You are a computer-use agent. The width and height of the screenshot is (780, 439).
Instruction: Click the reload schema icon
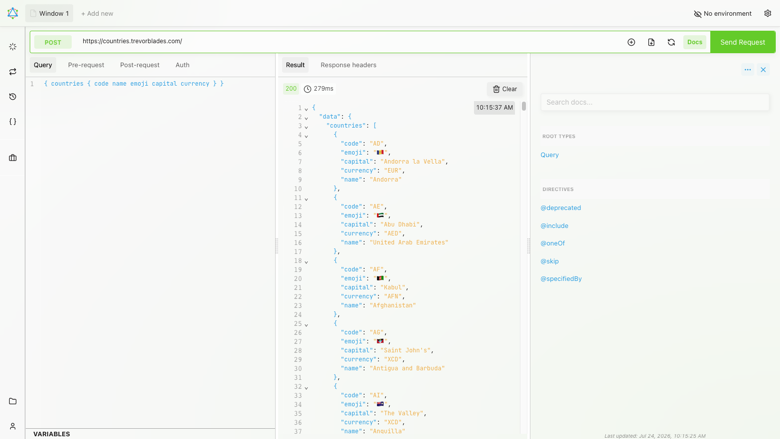point(671,42)
